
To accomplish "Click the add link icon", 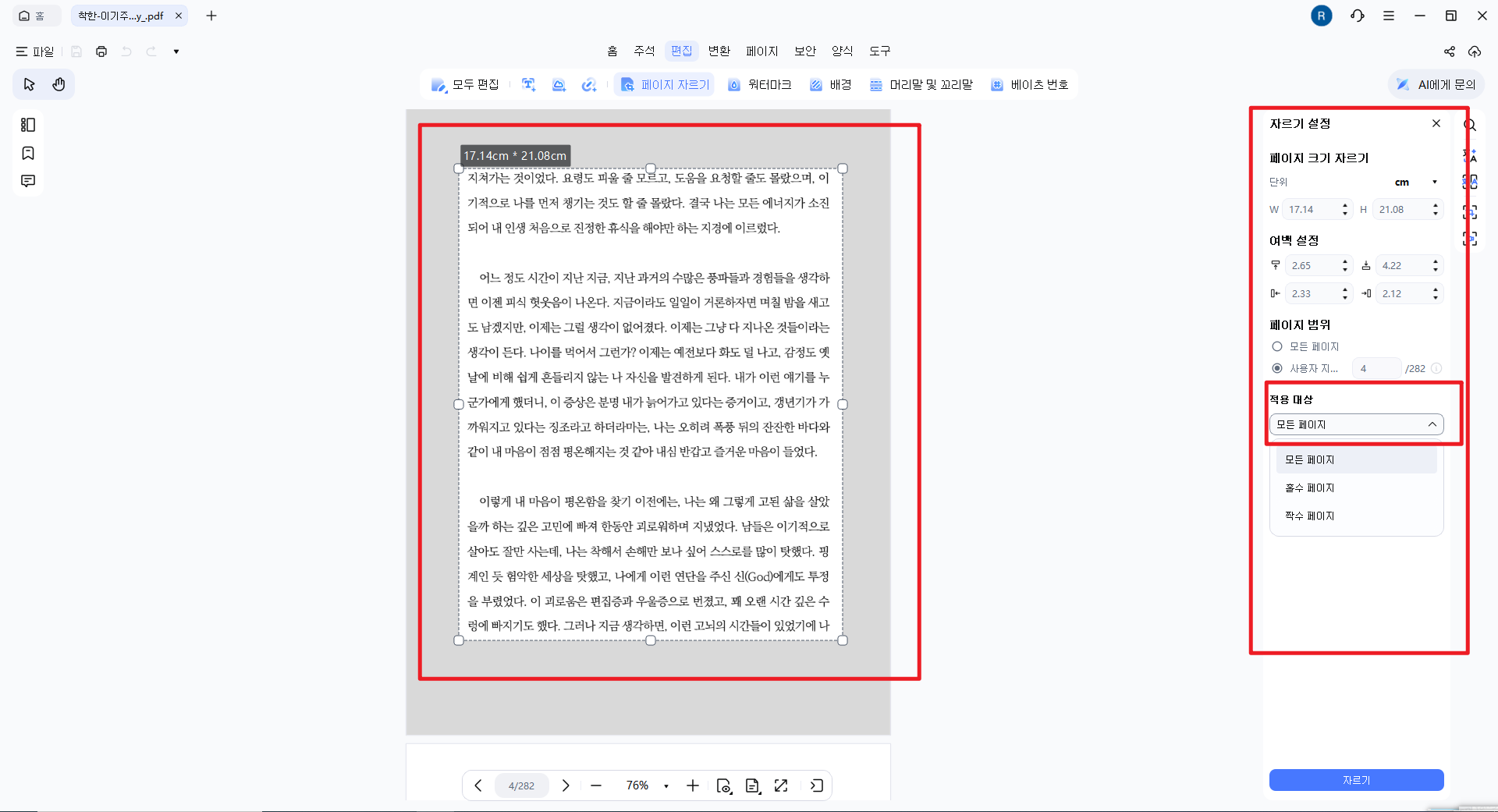I will [x=589, y=84].
